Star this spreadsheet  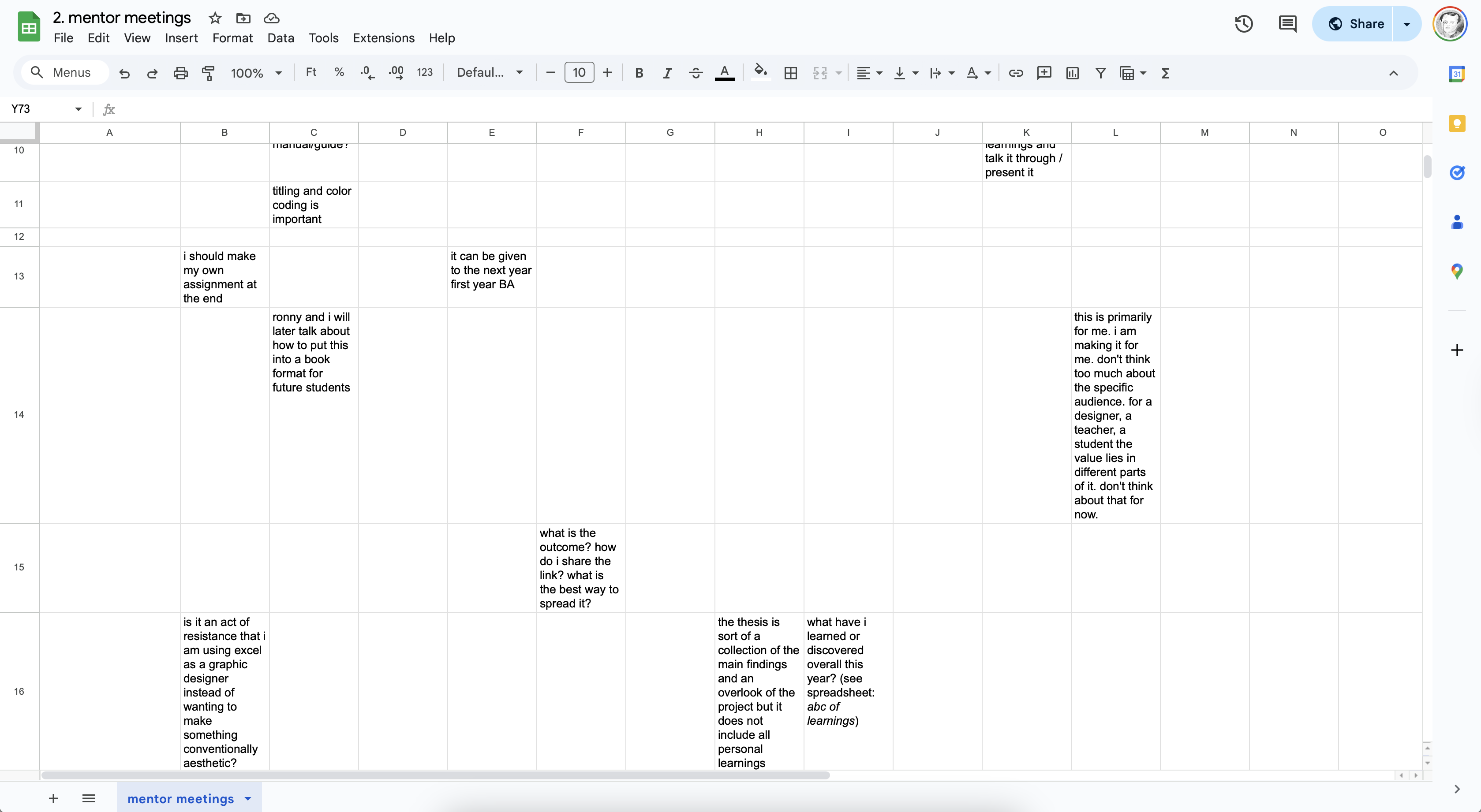(215, 18)
